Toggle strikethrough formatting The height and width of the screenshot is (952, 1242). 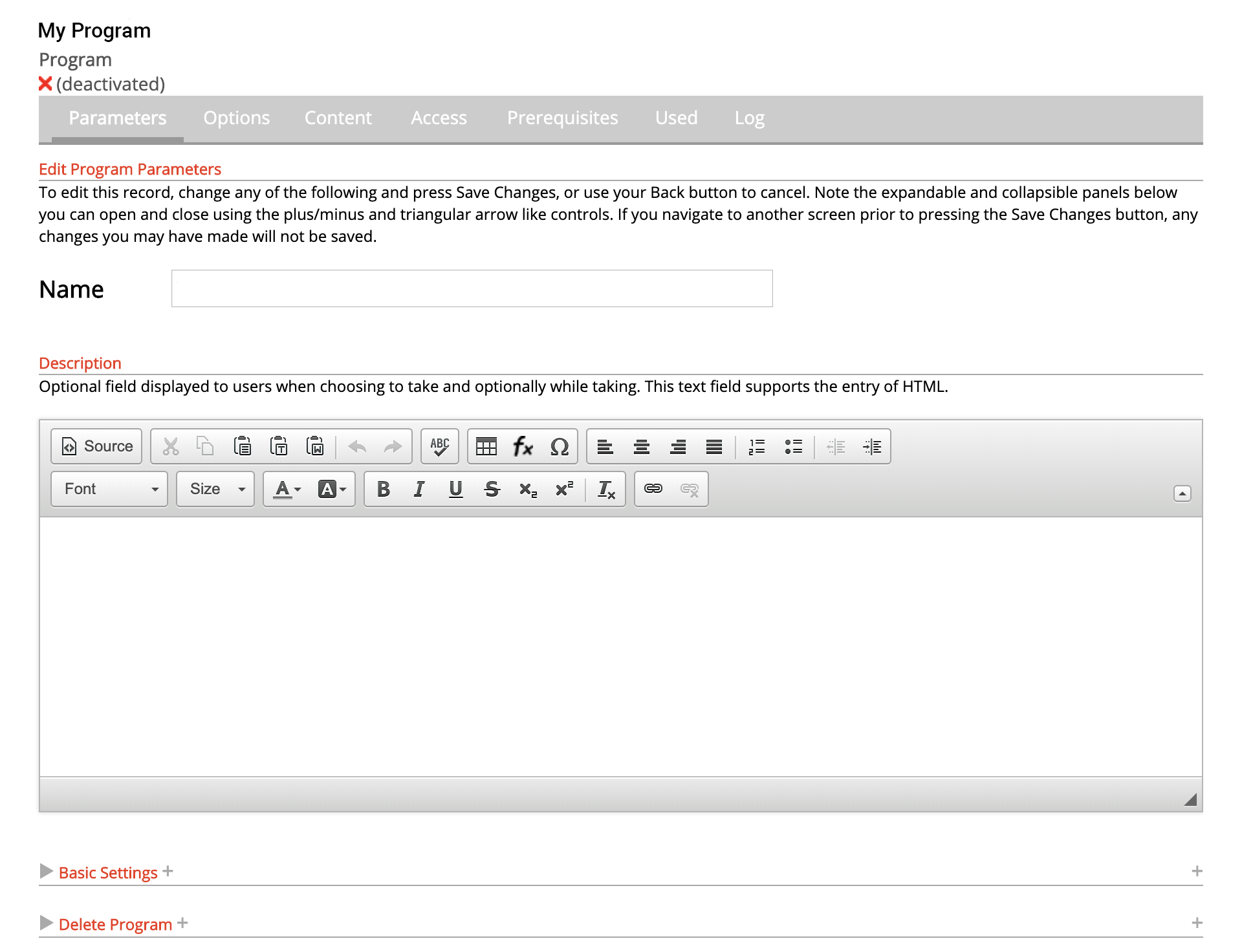(492, 489)
